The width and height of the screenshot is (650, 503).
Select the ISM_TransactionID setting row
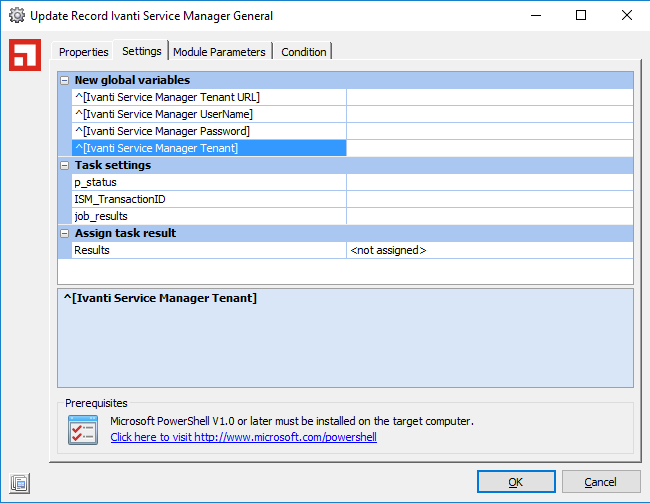point(209,199)
